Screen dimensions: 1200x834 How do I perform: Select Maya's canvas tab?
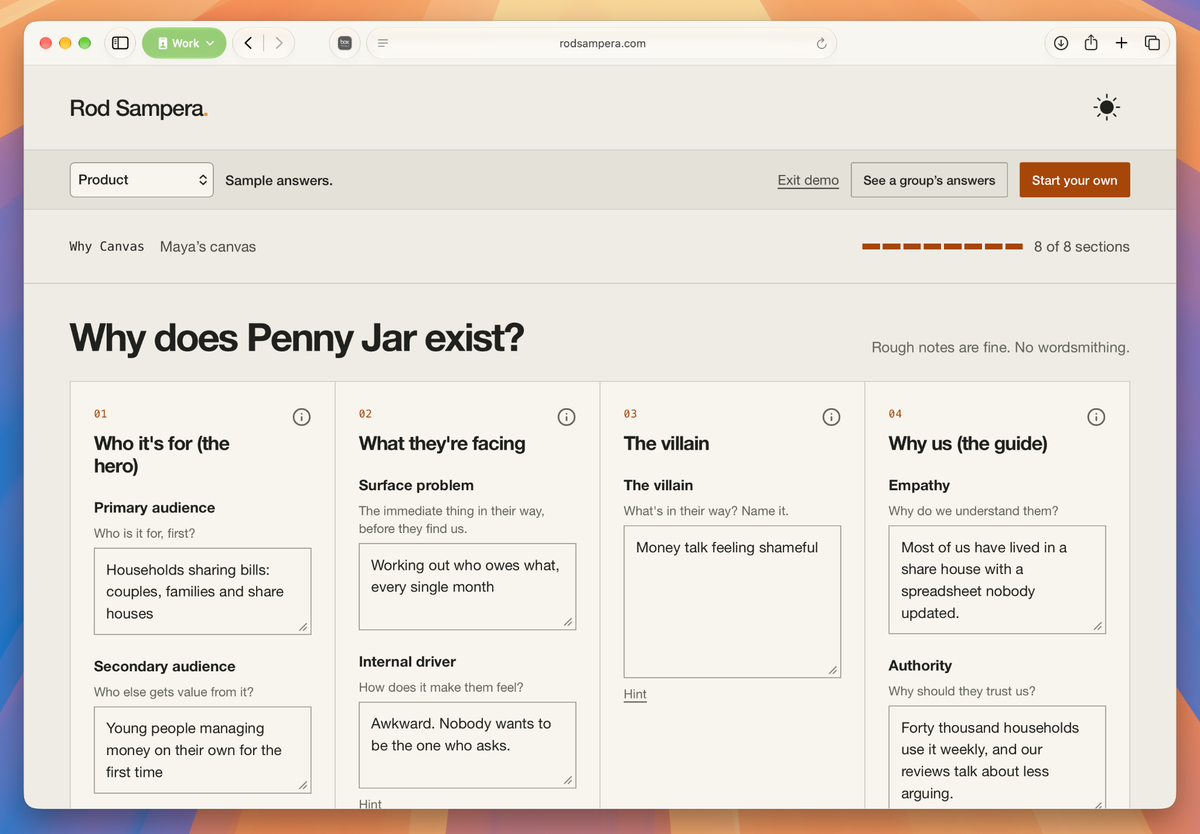208,246
